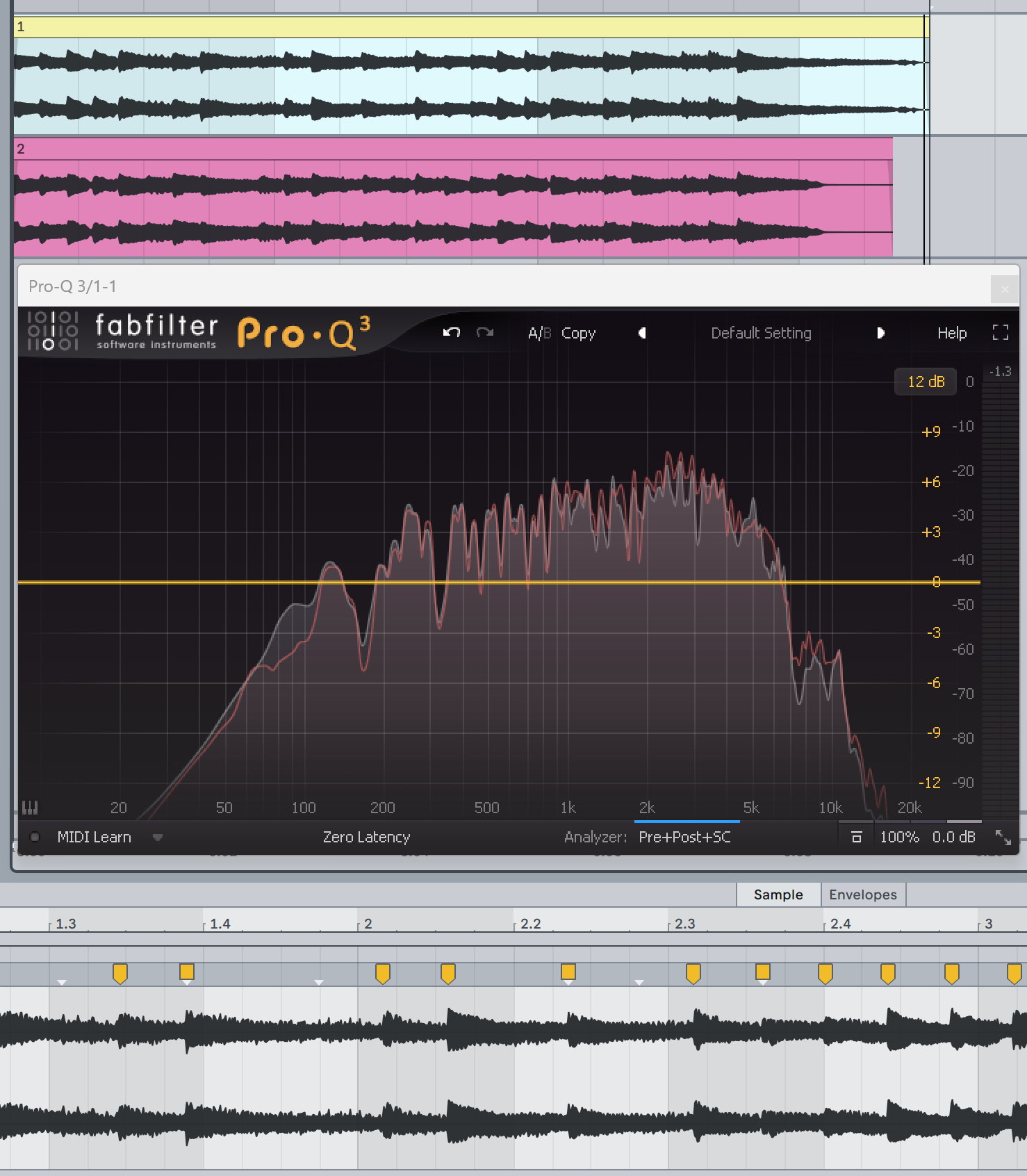Switch to the Envelopes tab
The width and height of the screenshot is (1027, 1176).
click(863, 895)
